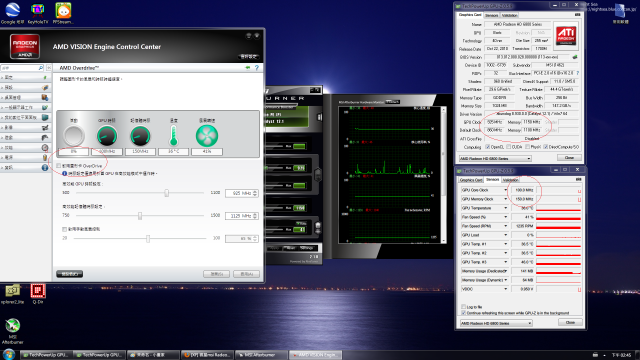This screenshot has height=360, width=640.
Task: Enable Log to file checkbox
Action: click(463, 307)
